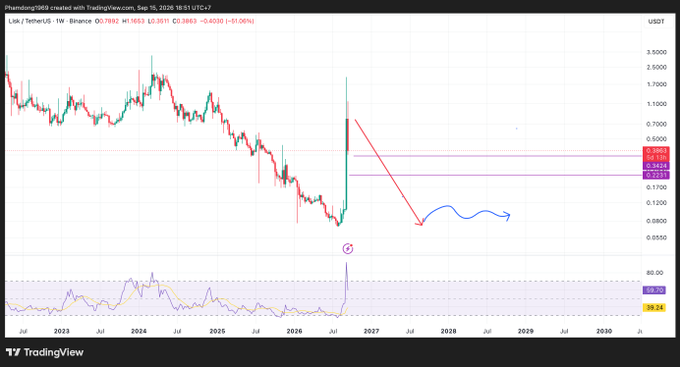Click the 0.0550 price axis label
The height and width of the screenshot is (367, 680).
coord(657,238)
